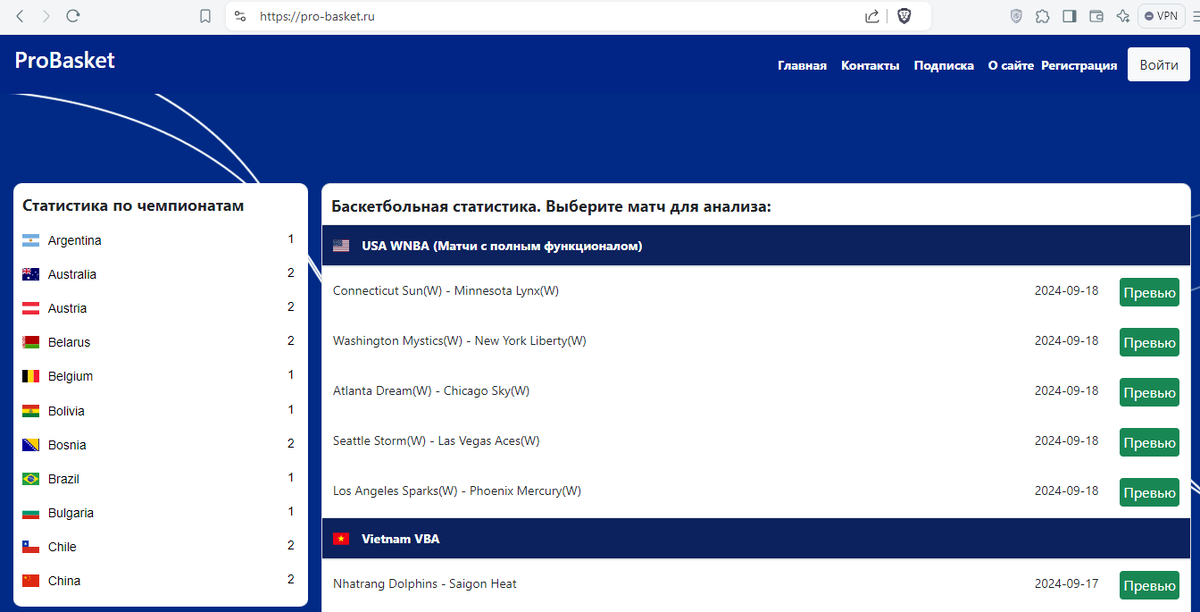1200x612 pixels.
Task: Share the page via the share icon
Action: pos(872,16)
